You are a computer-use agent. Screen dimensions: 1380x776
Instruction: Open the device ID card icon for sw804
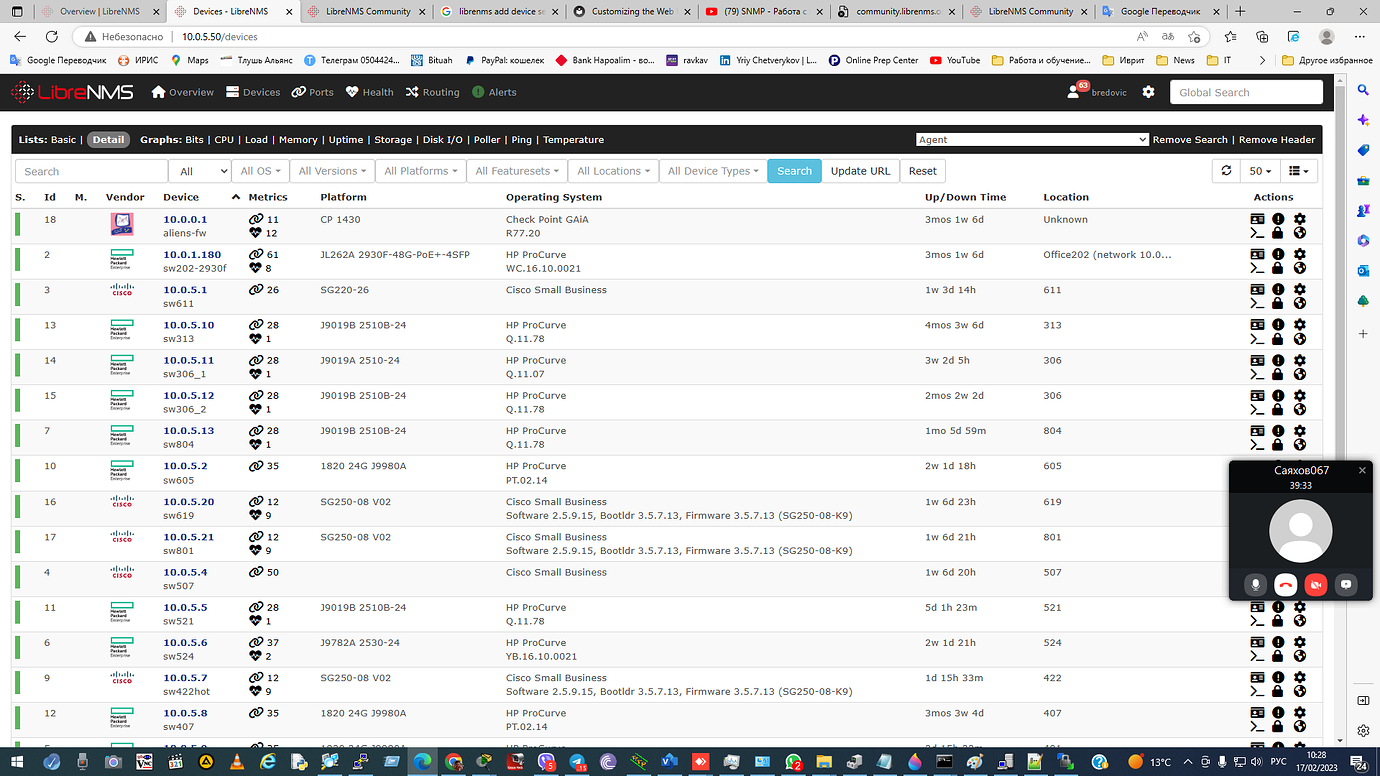pyautogui.click(x=1257, y=429)
